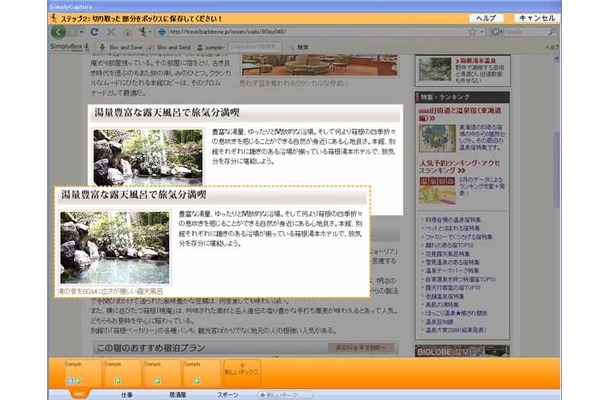The height and width of the screenshot is (400, 610).
Task: Switch to the スポーツ theme tab
Action: pyautogui.click(x=228, y=395)
